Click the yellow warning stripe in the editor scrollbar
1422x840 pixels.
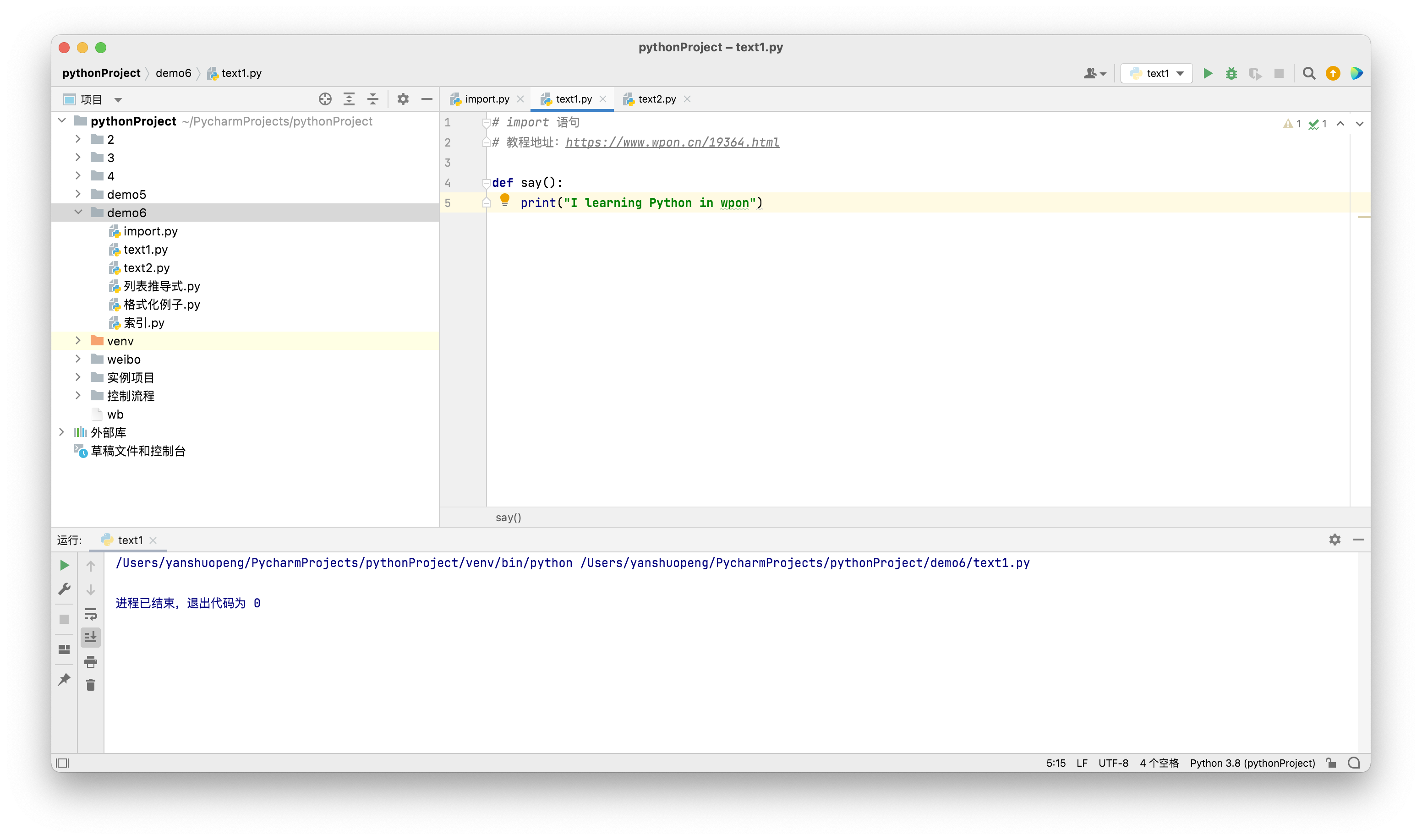click(1363, 217)
